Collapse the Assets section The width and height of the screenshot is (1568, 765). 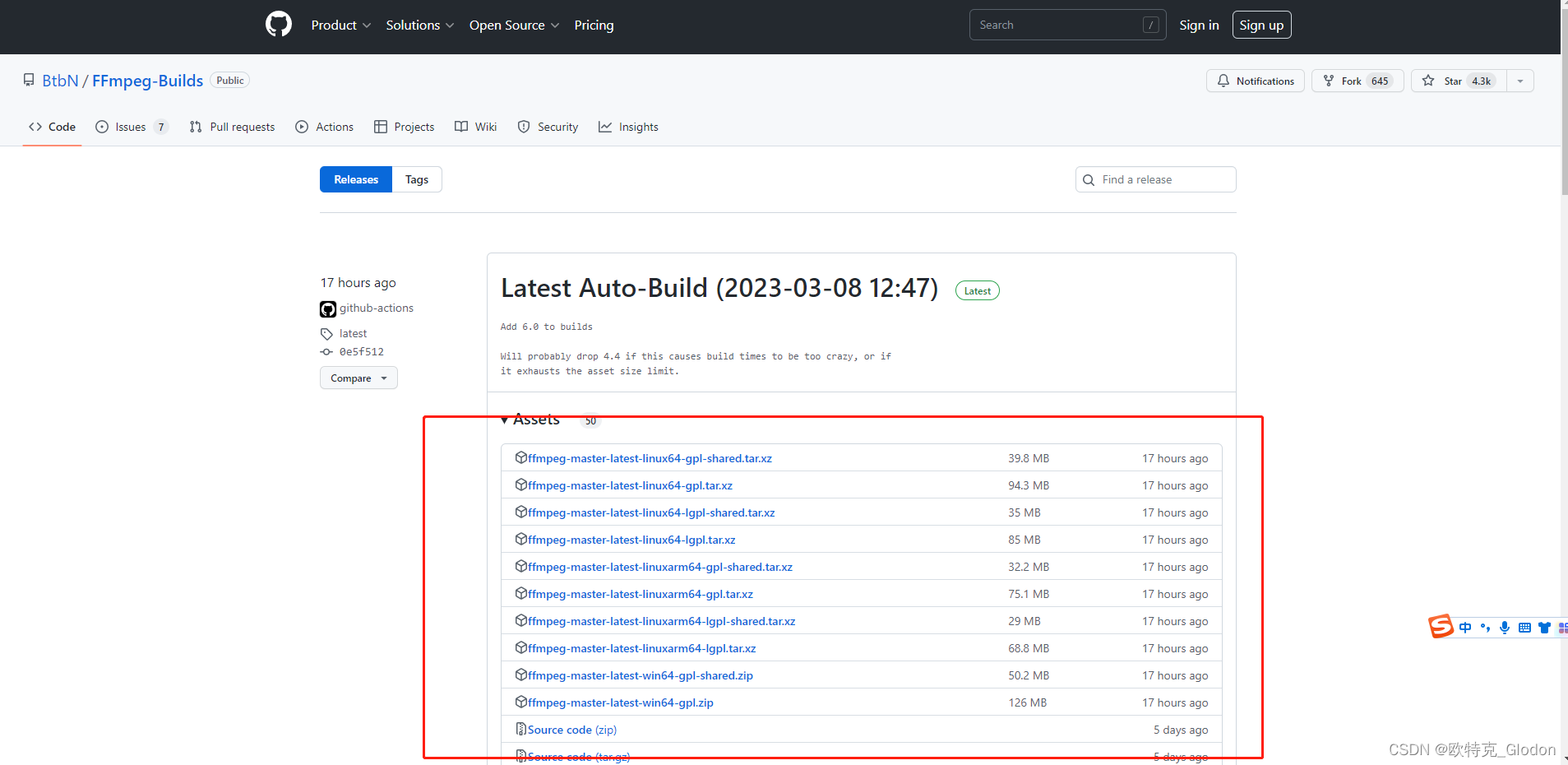coord(530,420)
